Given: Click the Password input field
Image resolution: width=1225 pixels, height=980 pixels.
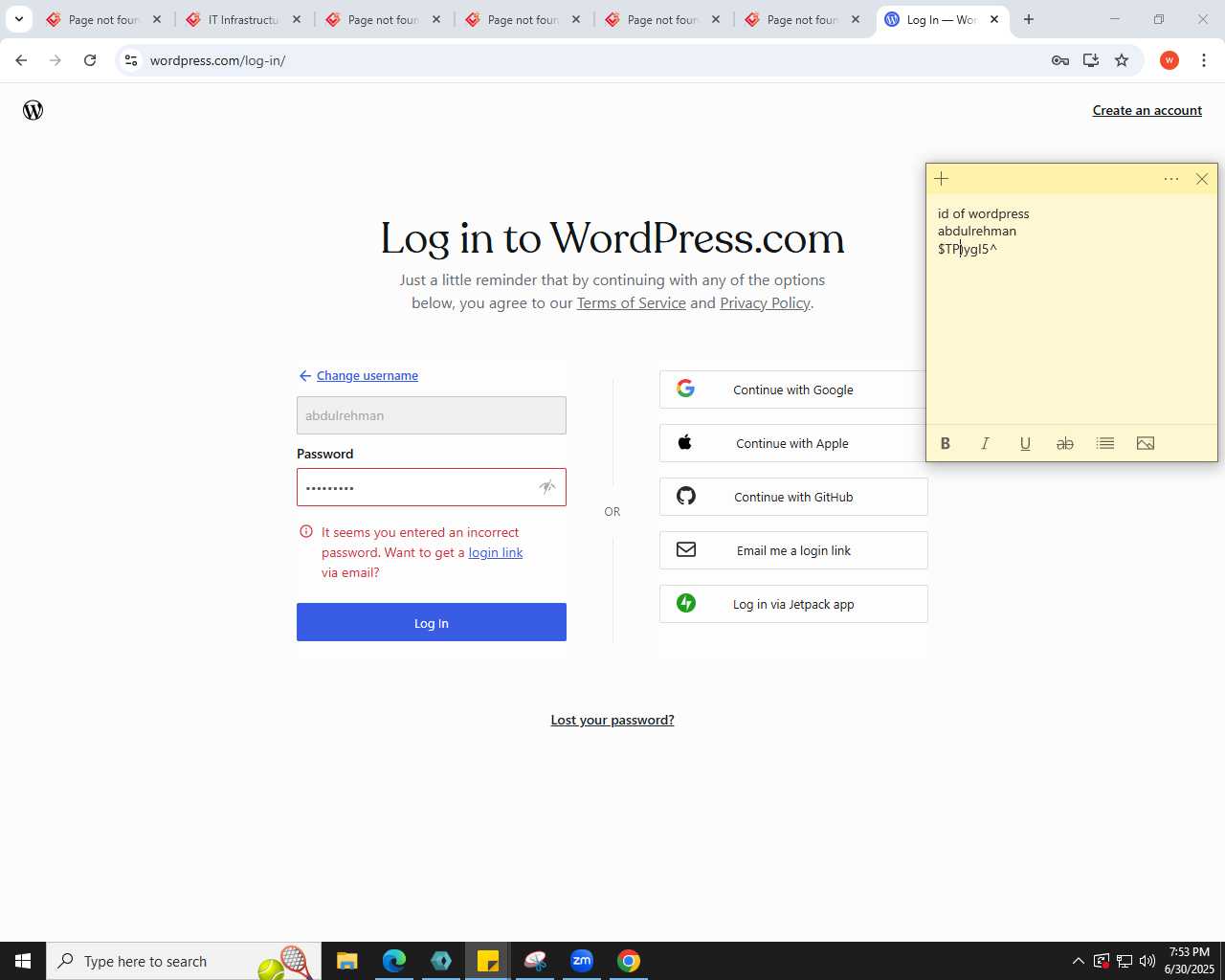Looking at the screenshot, I should [x=432, y=487].
